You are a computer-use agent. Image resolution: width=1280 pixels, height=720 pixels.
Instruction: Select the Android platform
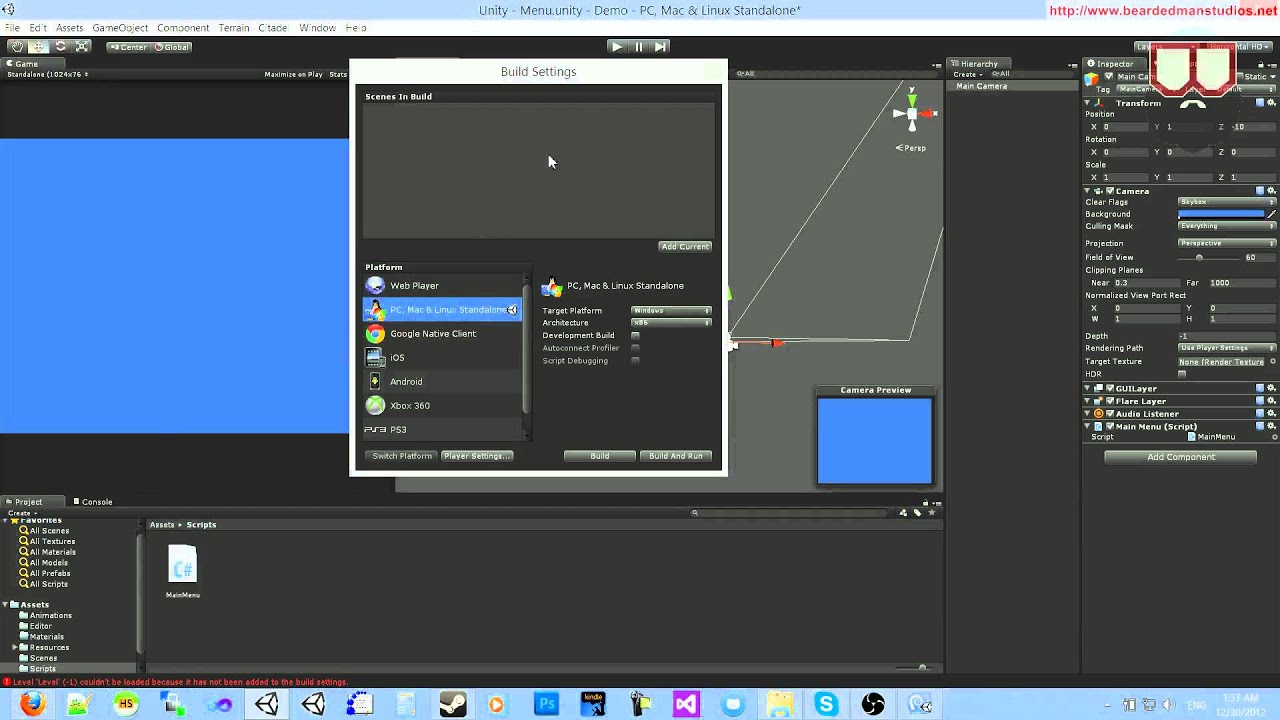coord(442,382)
